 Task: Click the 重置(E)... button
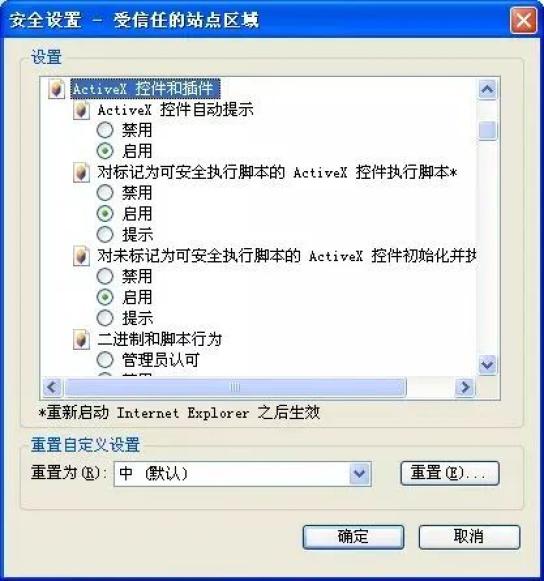tap(450, 473)
